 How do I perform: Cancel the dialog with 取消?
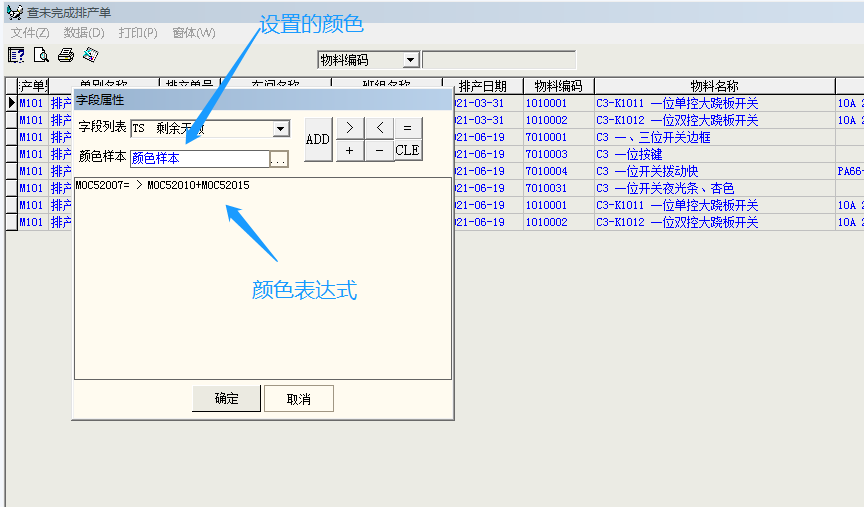click(x=298, y=399)
